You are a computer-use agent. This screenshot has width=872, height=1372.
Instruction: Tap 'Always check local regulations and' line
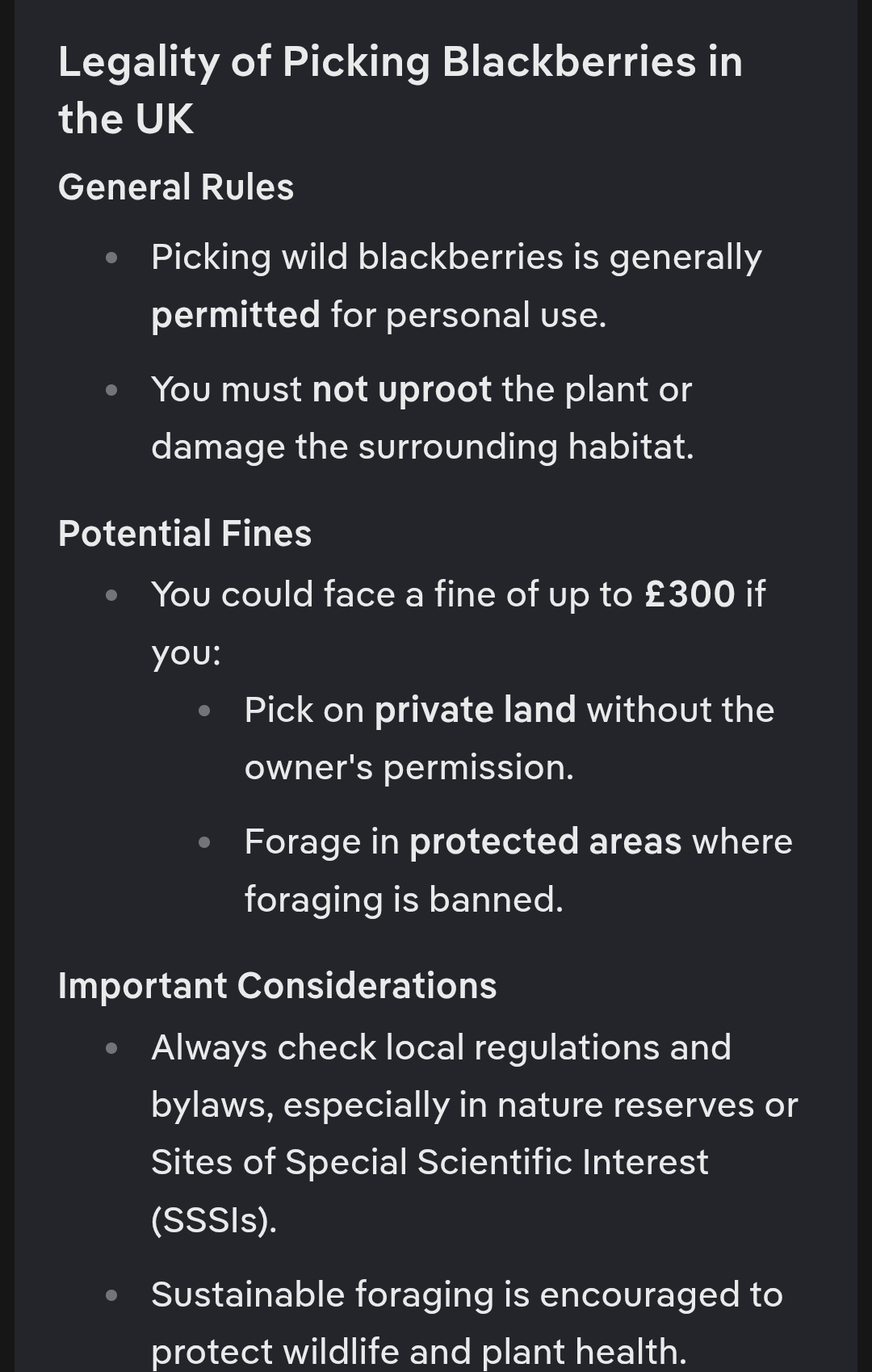point(441,1048)
